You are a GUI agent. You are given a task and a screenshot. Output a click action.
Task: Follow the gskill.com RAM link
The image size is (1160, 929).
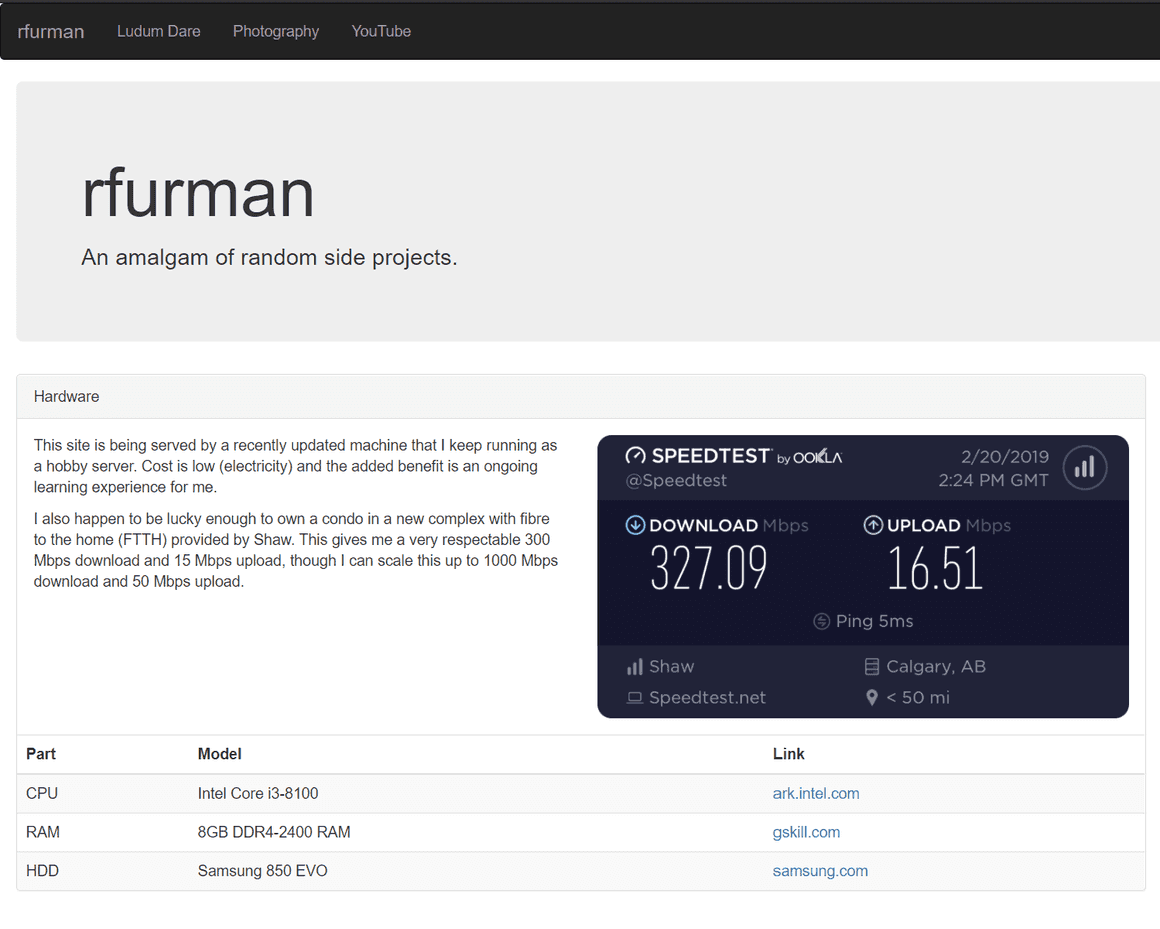point(806,832)
